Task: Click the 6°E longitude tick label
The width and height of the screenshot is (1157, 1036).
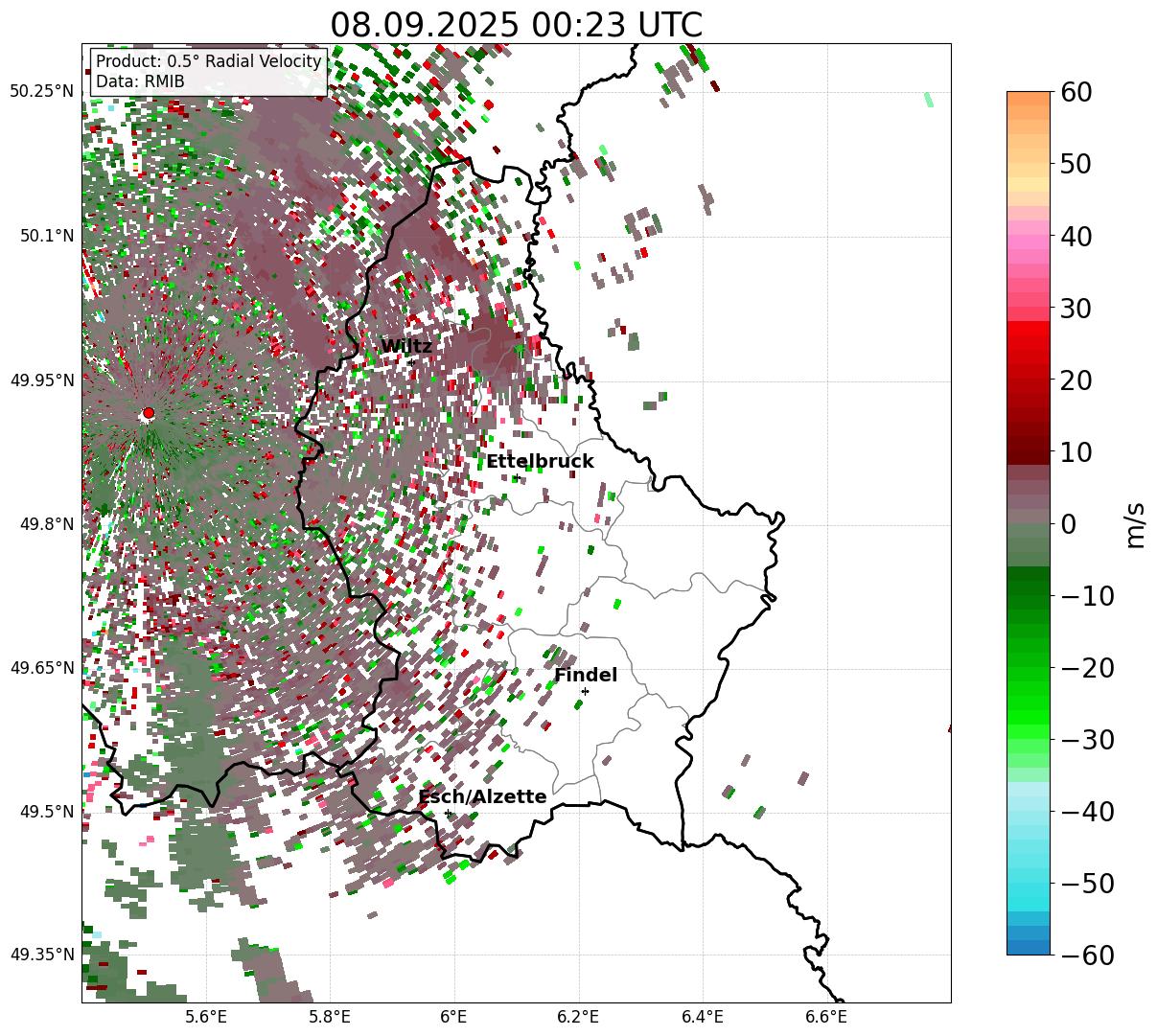Action: point(454,1017)
